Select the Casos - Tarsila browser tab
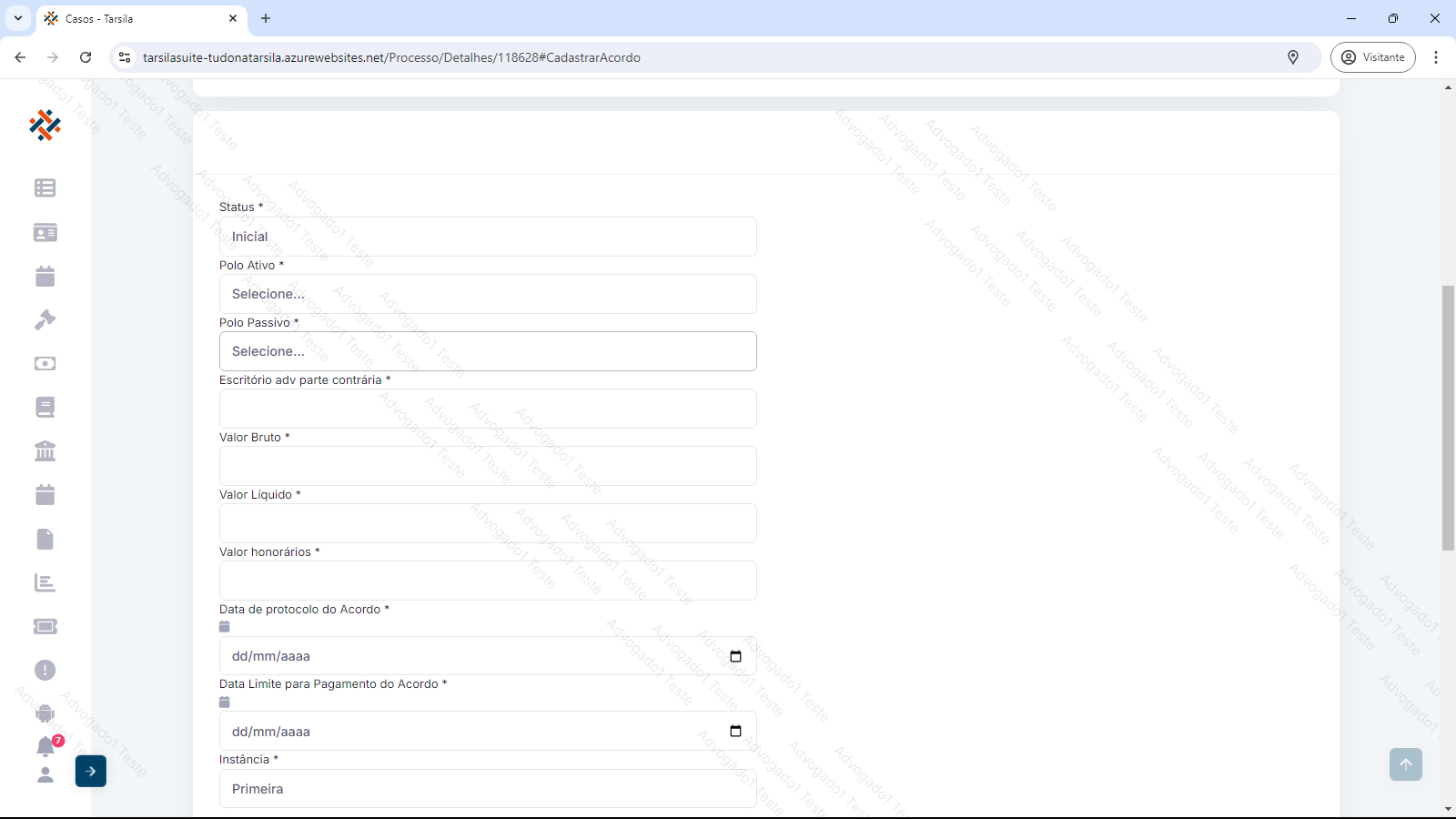The image size is (1456, 819). tap(136, 18)
